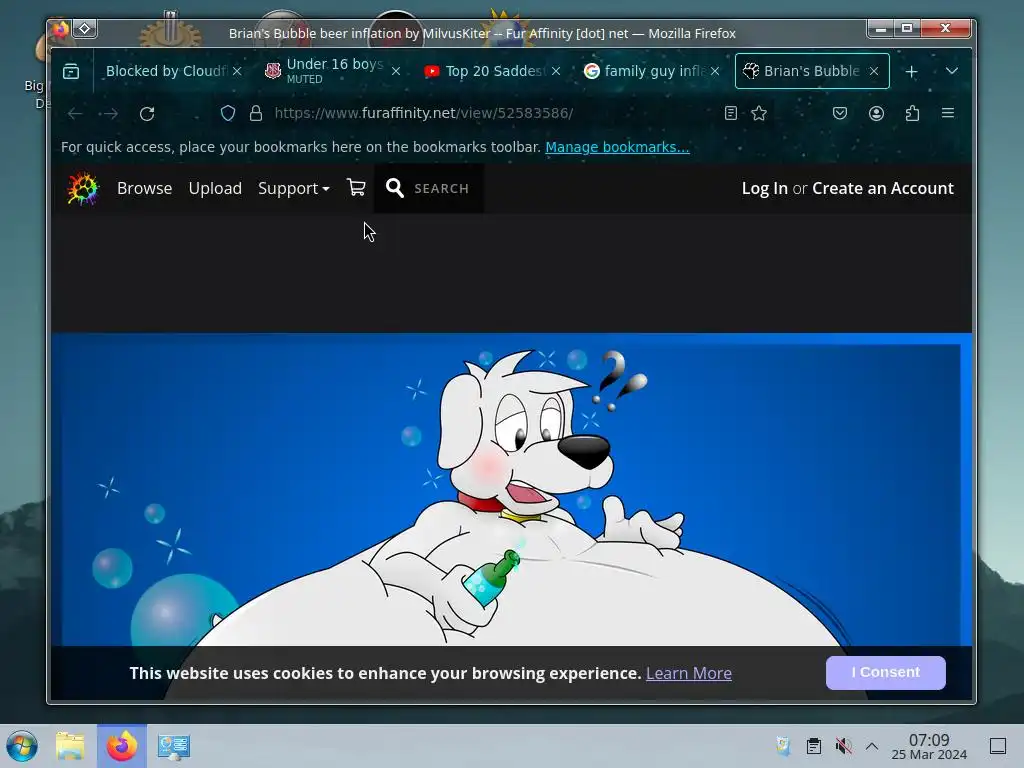This screenshot has width=1024, height=768.
Task: Open the window on-all-desktops pin icon
Action: pyautogui.click(x=85, y=29)
